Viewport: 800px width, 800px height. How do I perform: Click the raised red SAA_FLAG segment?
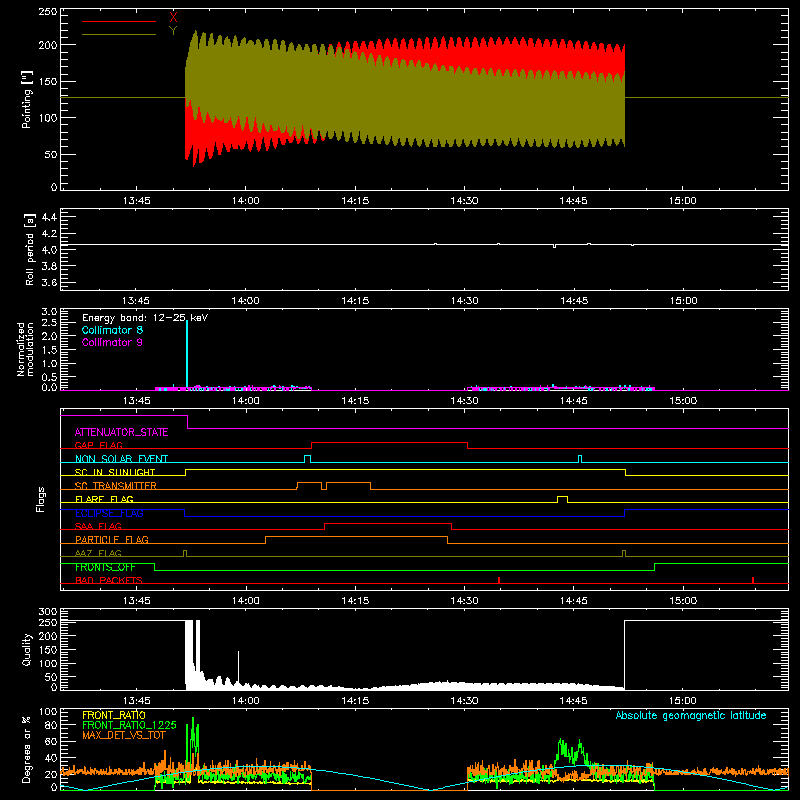pos(388,524)
